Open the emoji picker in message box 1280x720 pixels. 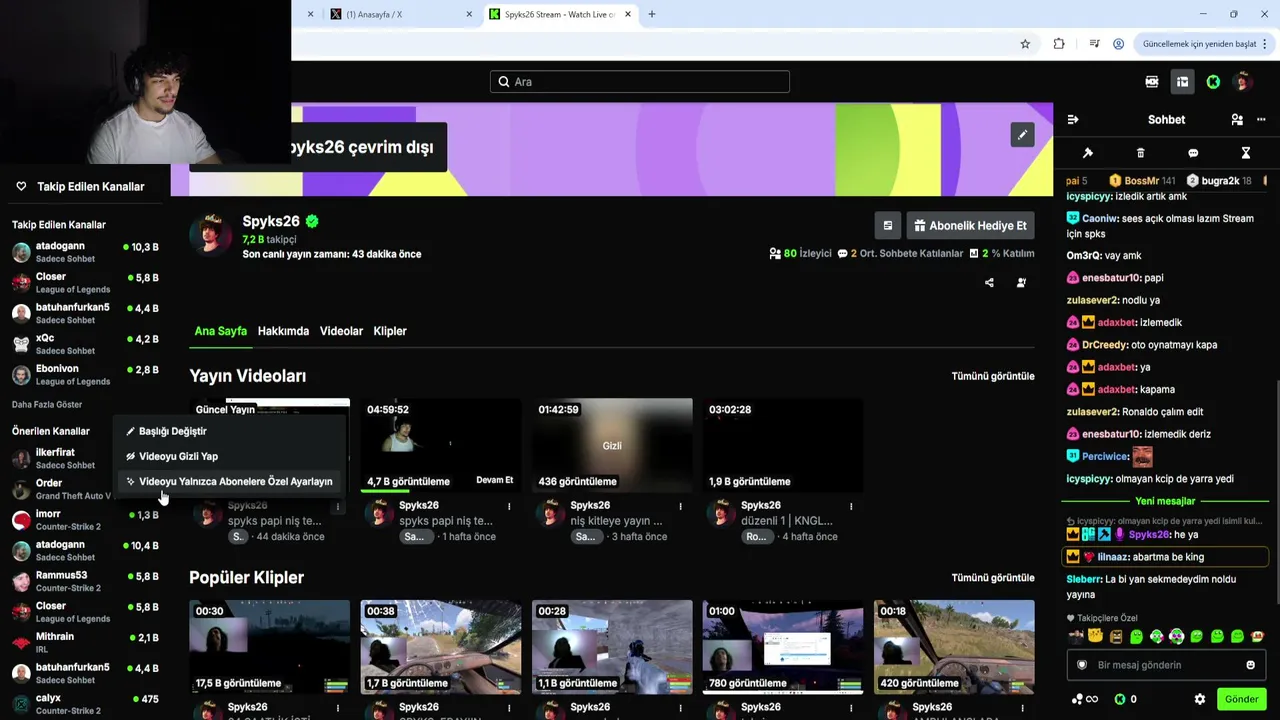[x=1250, y=665]
